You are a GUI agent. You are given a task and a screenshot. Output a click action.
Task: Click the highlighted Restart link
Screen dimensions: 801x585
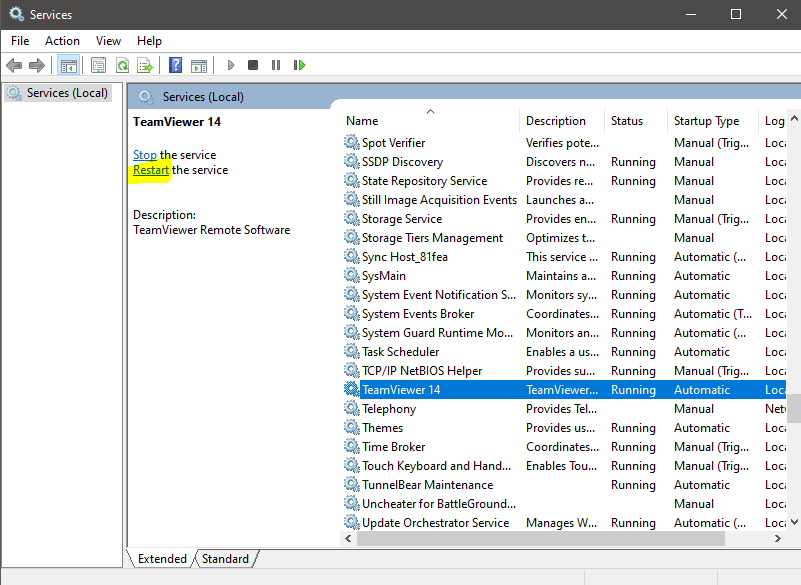149,170
